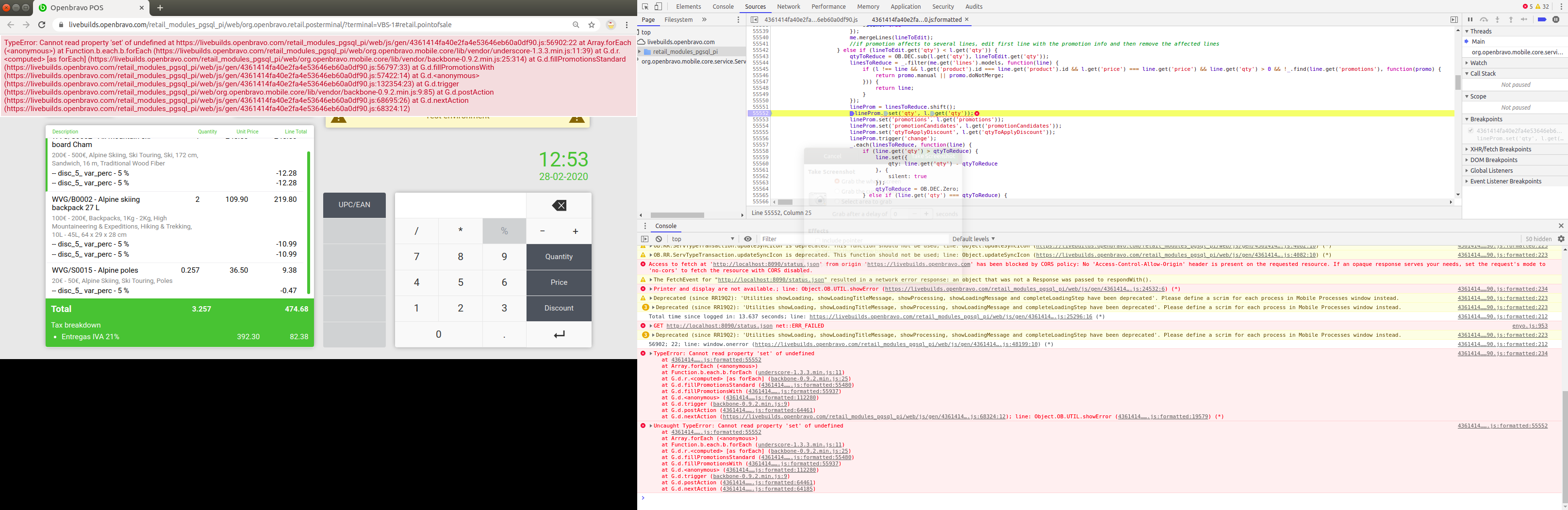Bookmark this page with star icon

[592, 25]
